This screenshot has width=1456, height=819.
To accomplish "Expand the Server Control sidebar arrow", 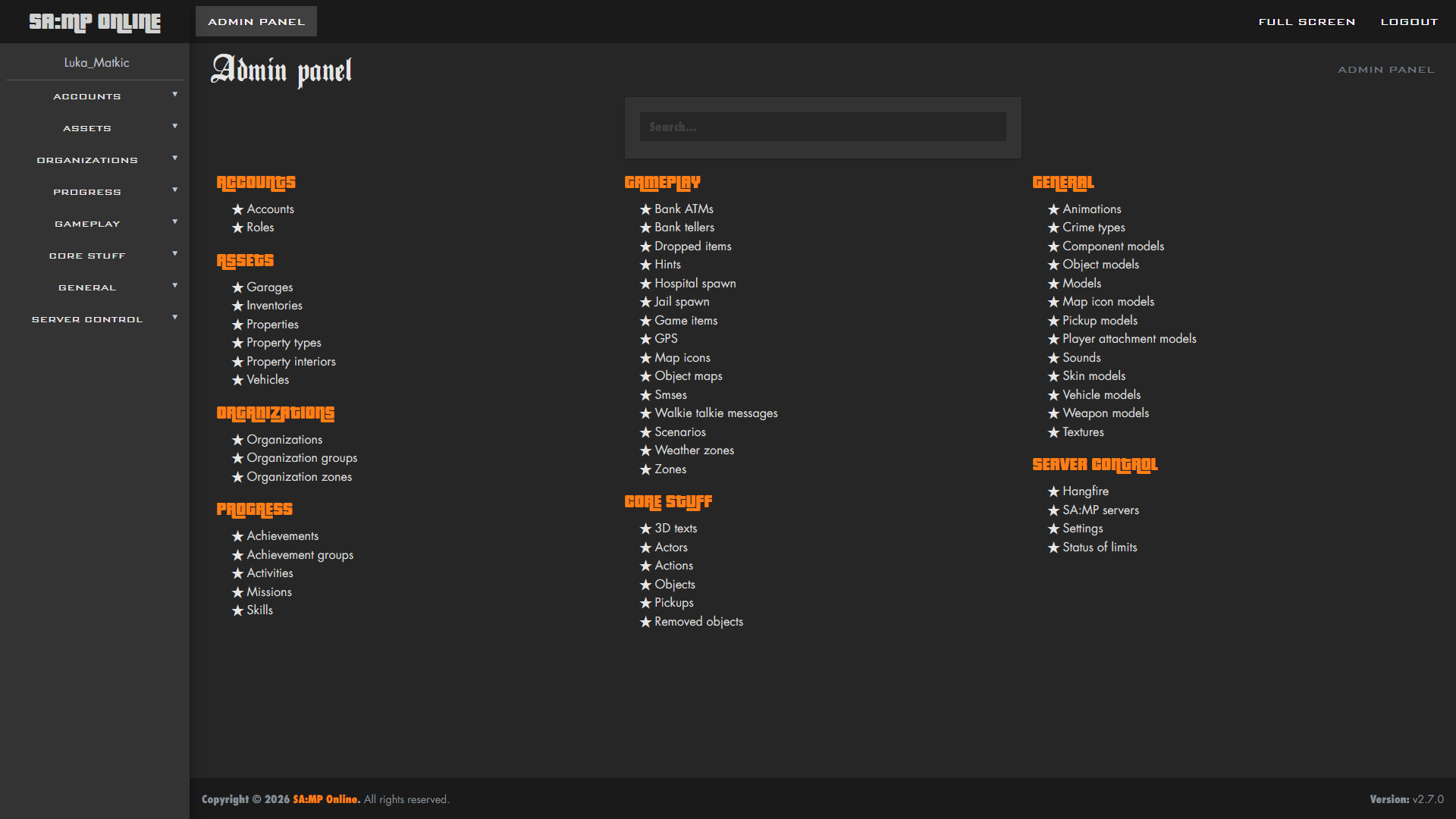I will 175,318.
